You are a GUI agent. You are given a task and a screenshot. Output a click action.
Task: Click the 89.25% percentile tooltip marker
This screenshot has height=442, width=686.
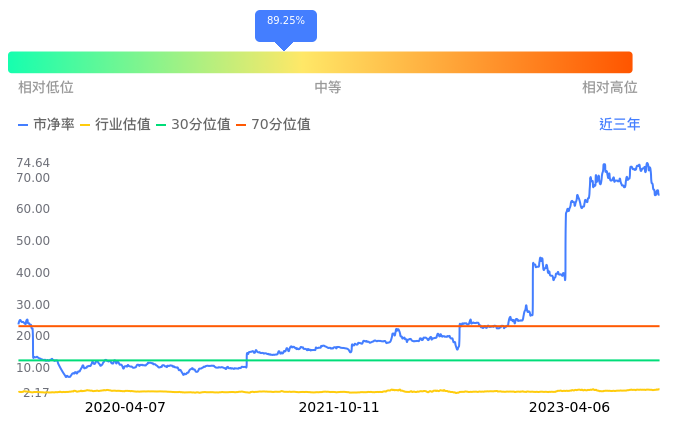tap(286, 21)
